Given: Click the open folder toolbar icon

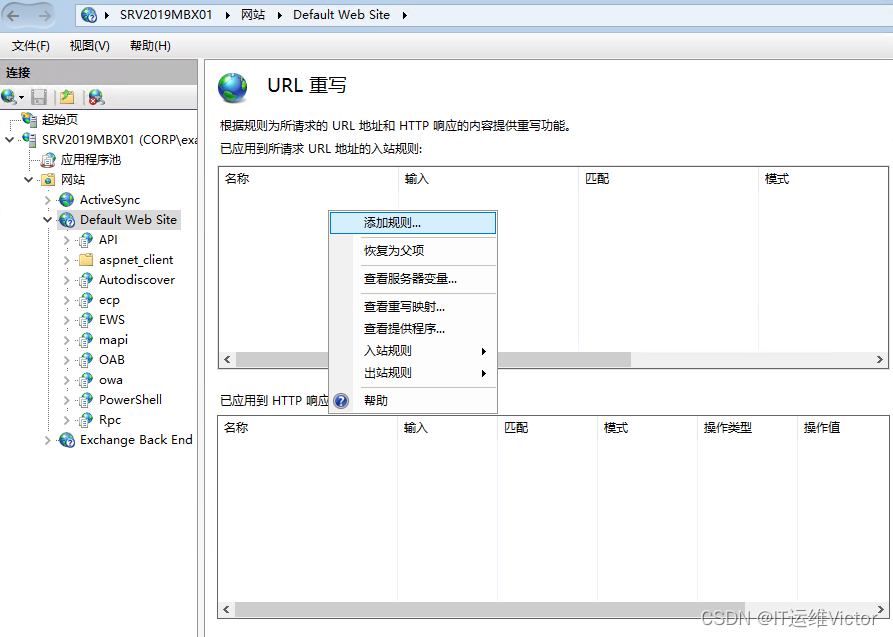Looking at the screenshot, I should [x=67, y=97].
